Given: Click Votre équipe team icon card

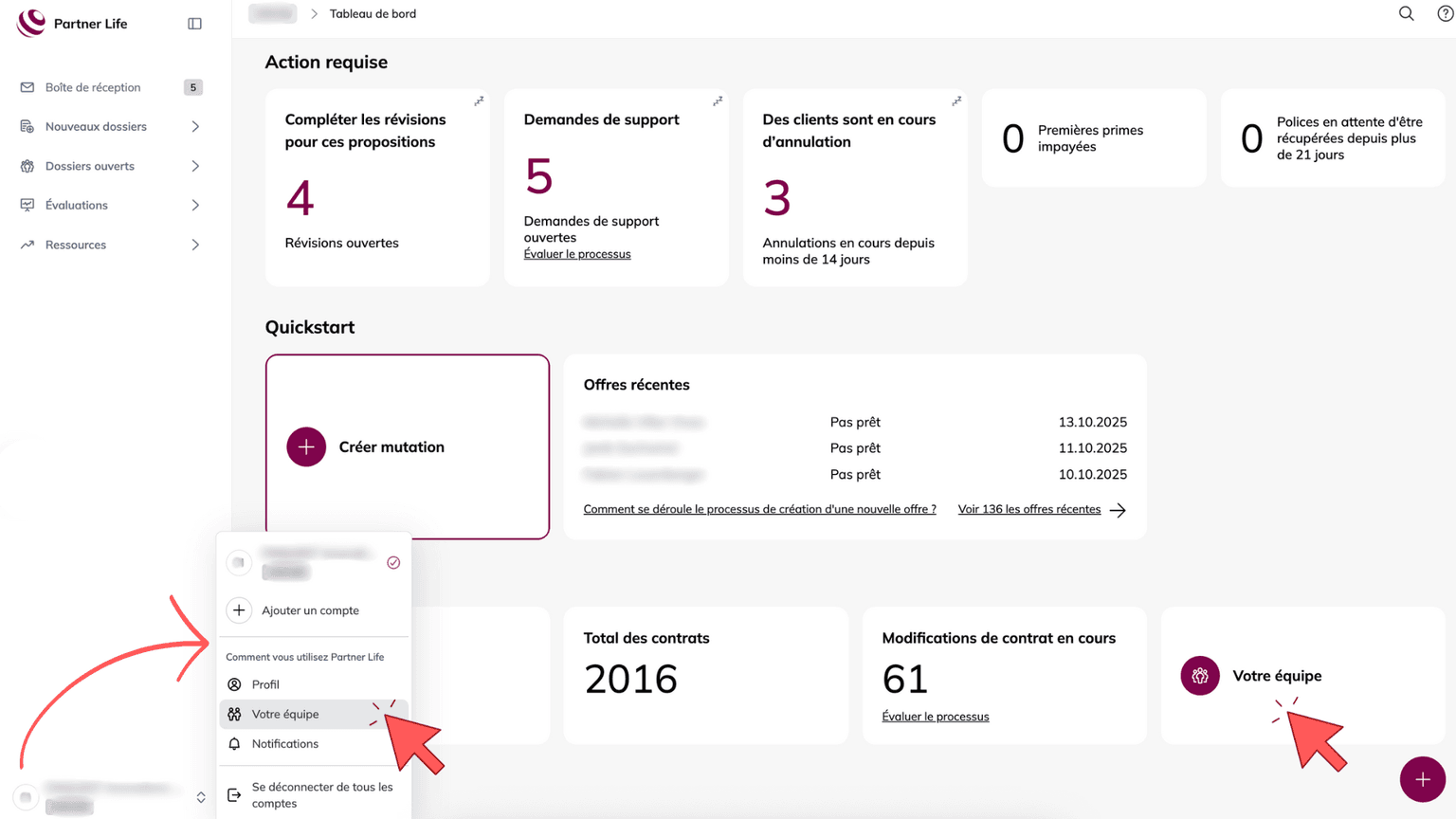Looking at the screenshot, I should [1200, 676].
